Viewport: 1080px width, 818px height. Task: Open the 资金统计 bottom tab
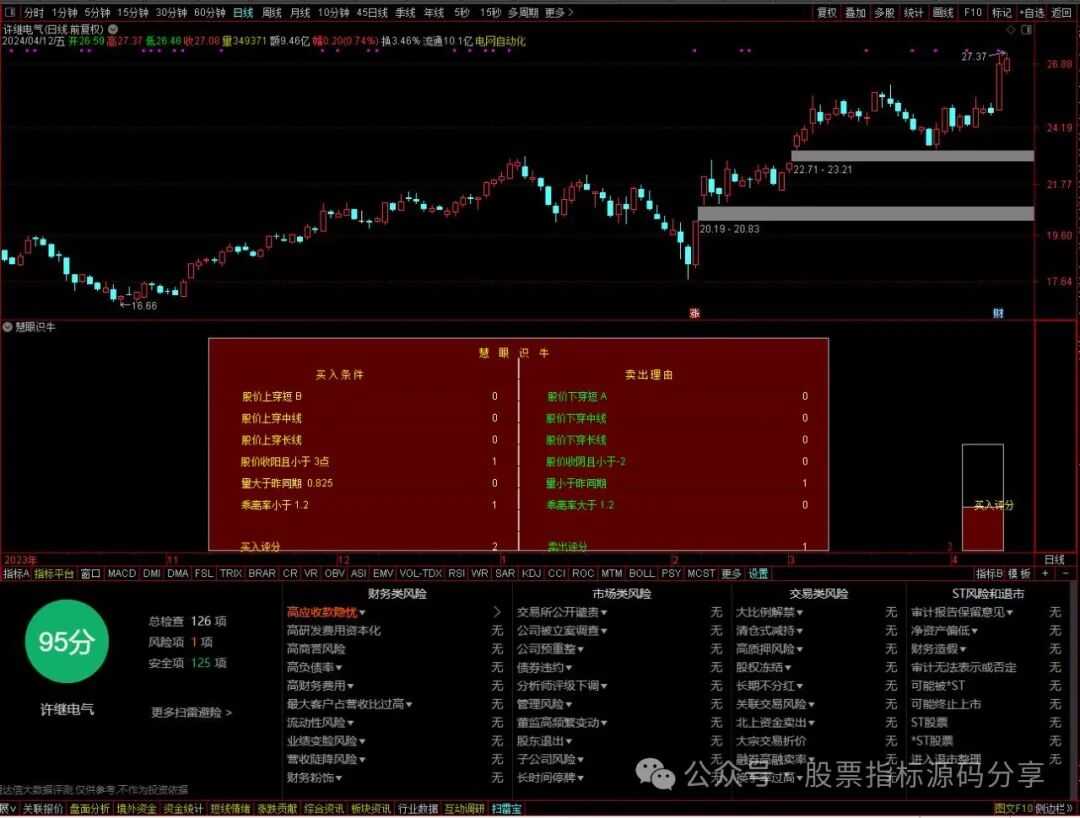[183, 808]
